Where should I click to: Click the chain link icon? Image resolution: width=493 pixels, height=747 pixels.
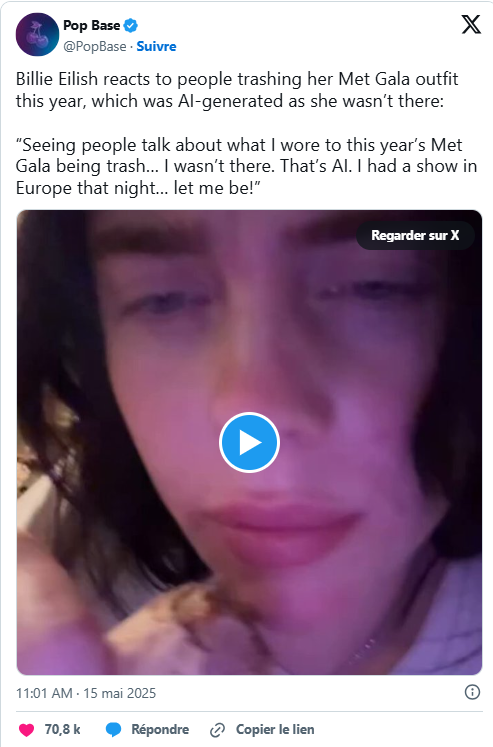pos(217,730)
